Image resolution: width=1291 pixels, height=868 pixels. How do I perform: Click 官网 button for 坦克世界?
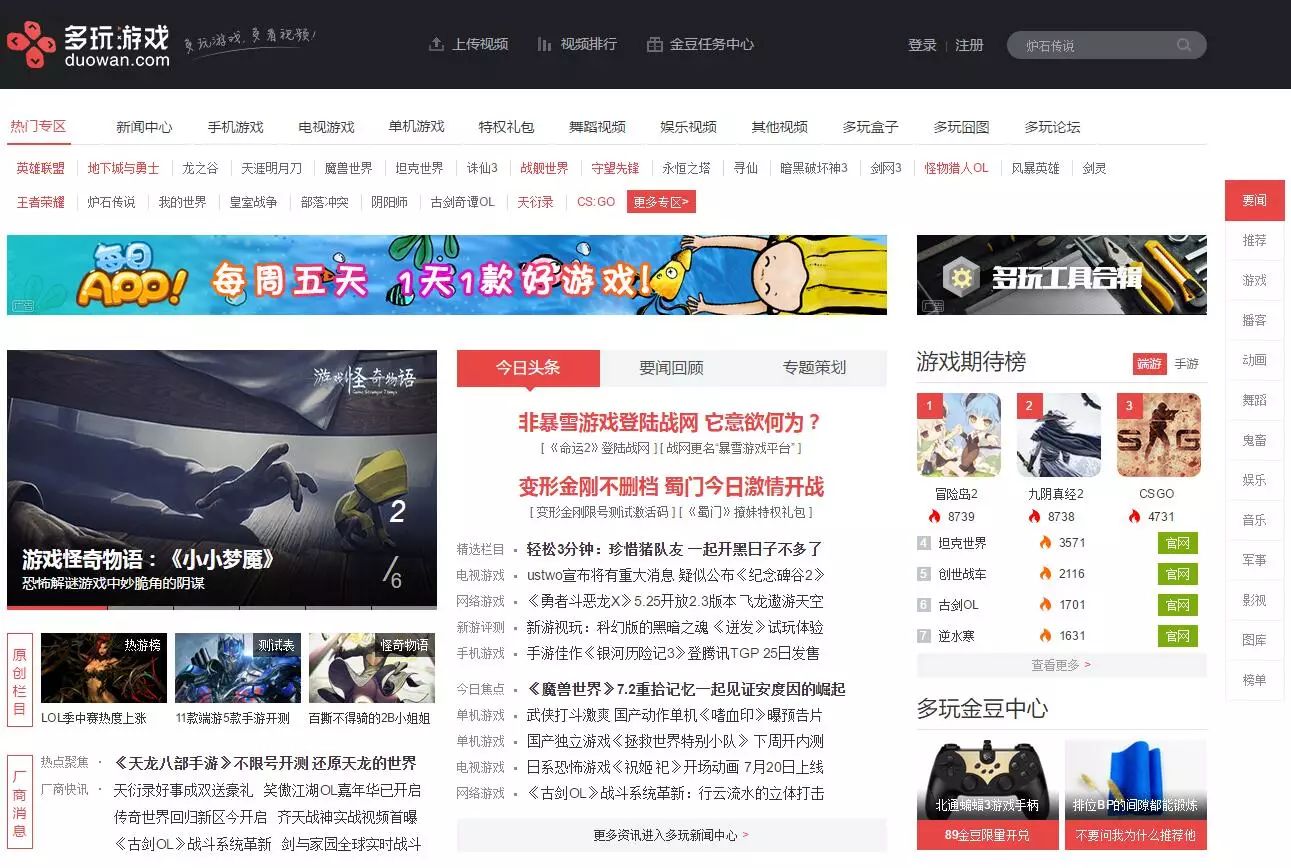click(1177, 543)
